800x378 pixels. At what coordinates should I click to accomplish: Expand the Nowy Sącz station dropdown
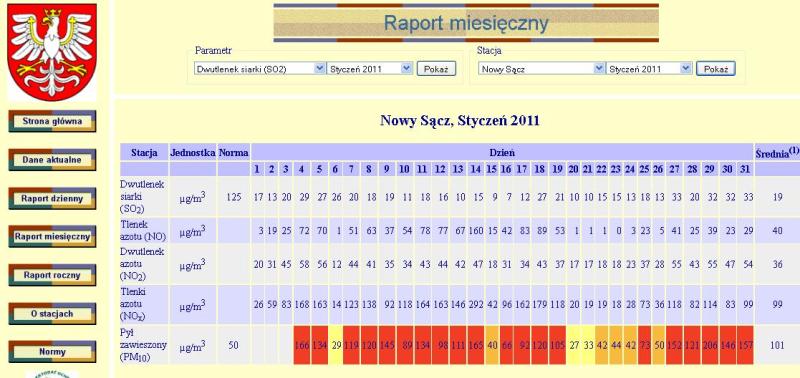[542, 69]
